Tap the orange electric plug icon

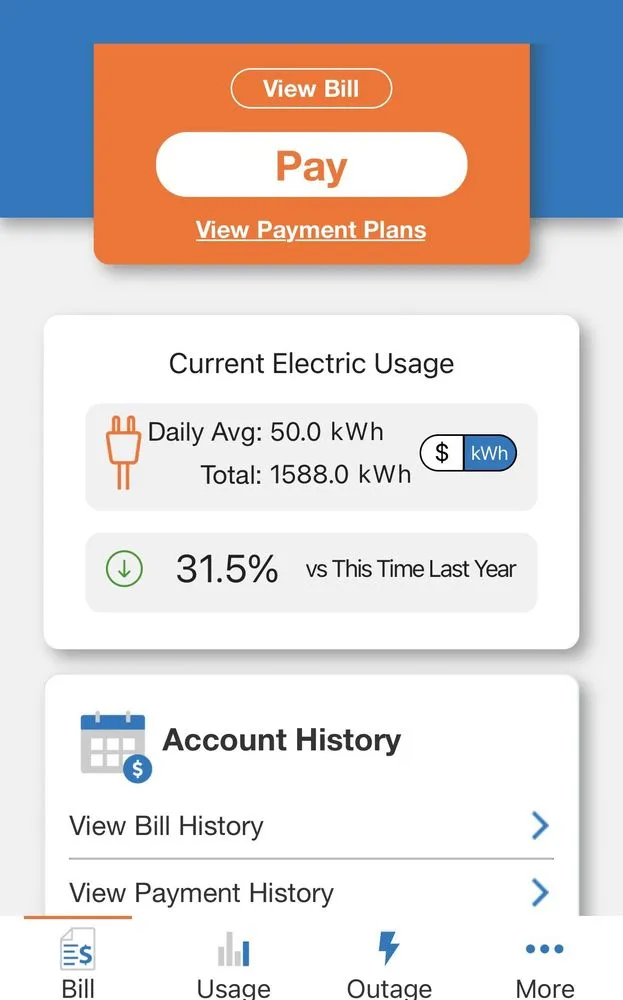[x=122, y=453]
